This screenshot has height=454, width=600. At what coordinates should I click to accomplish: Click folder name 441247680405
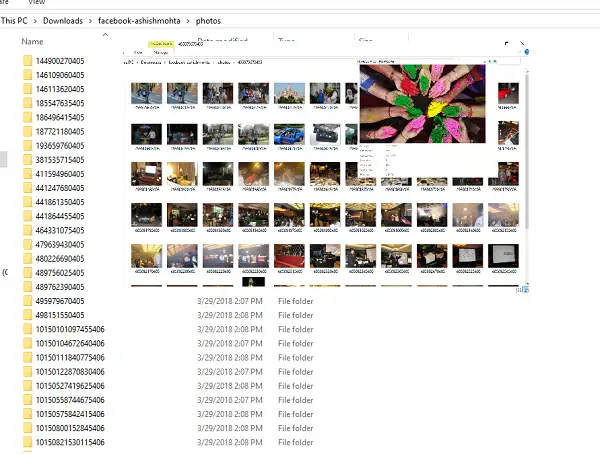pos(60,188)
